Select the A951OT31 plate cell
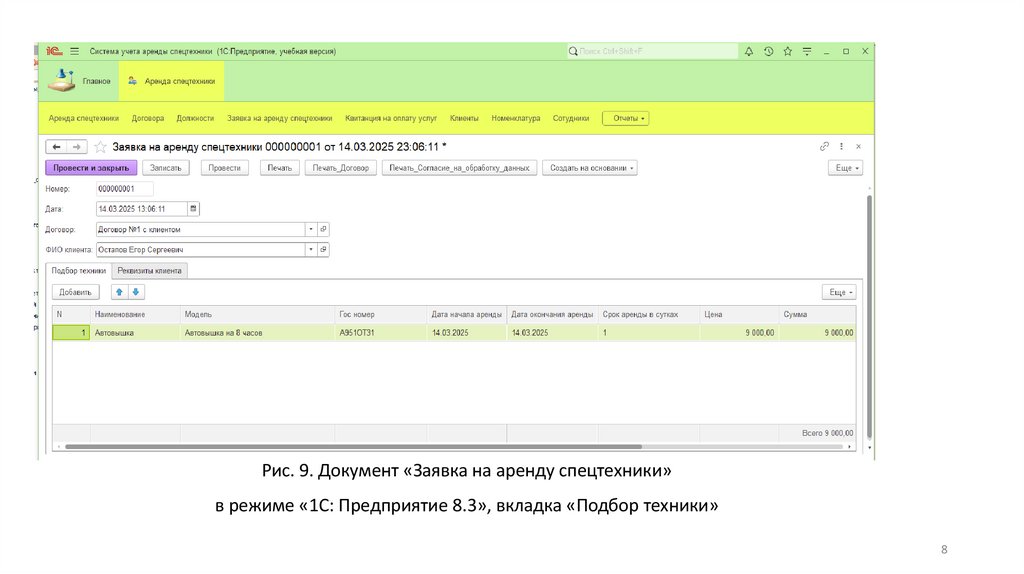 (x=381, y=333)
